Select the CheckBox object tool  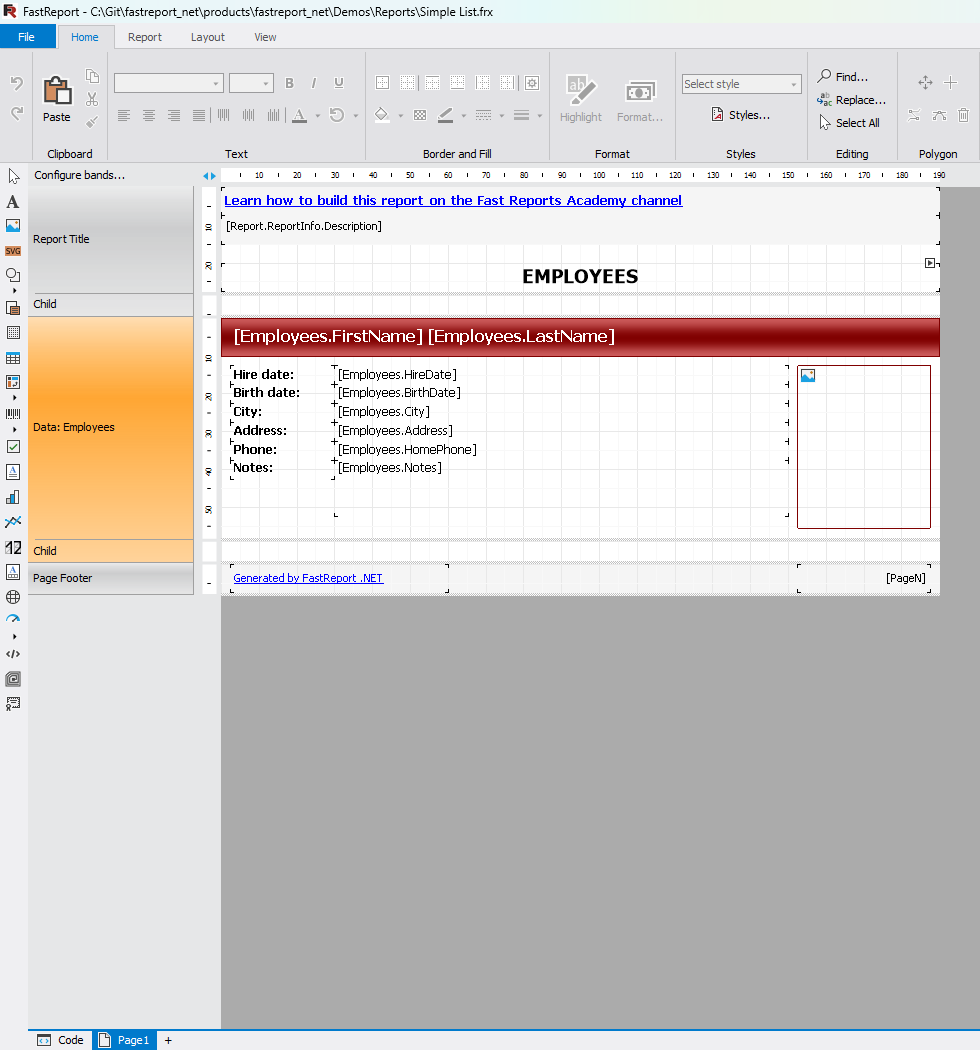(x=13, y=447)
